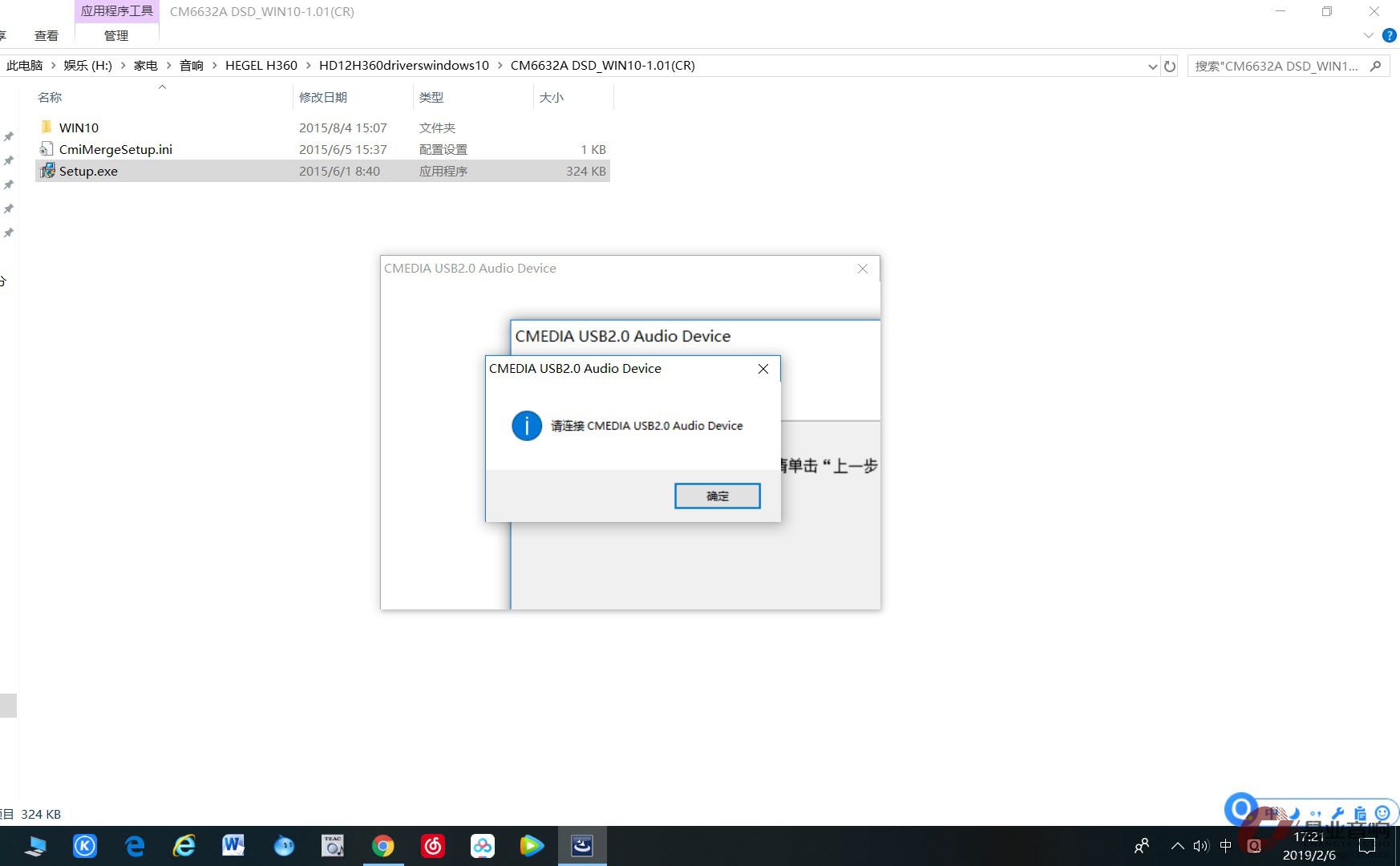
Task: Close the CMEDIA connect device message box
Action: click(x=763, y=369)
